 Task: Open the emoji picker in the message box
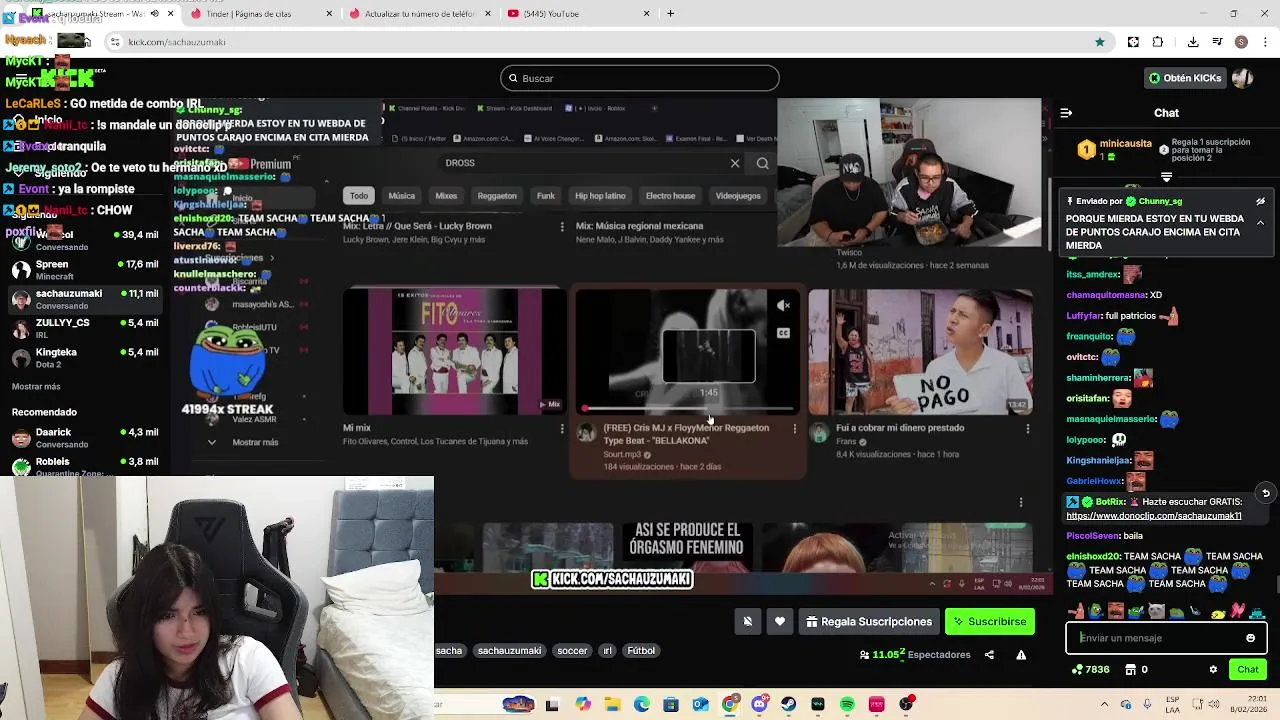1250,638
